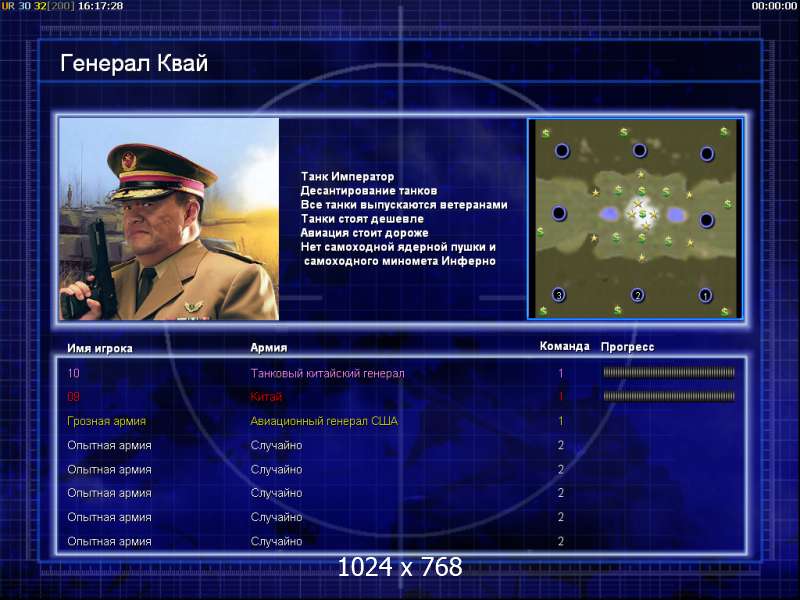Click army "Авиационный генерал США"
The image size is (800, 600).
[x=324, y=421]
